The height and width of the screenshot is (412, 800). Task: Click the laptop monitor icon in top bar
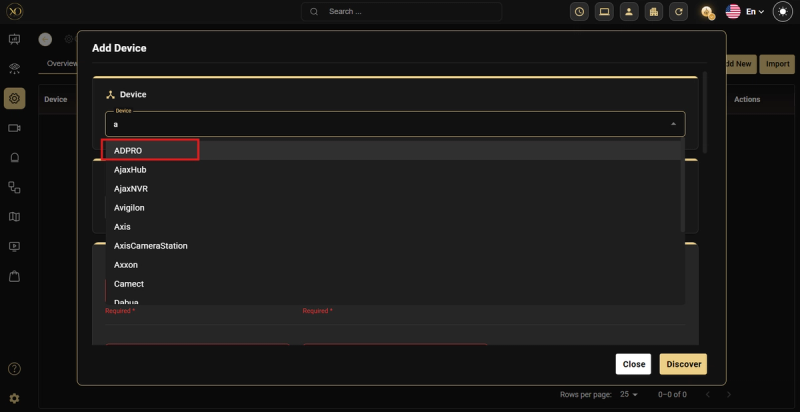point(604,12)
